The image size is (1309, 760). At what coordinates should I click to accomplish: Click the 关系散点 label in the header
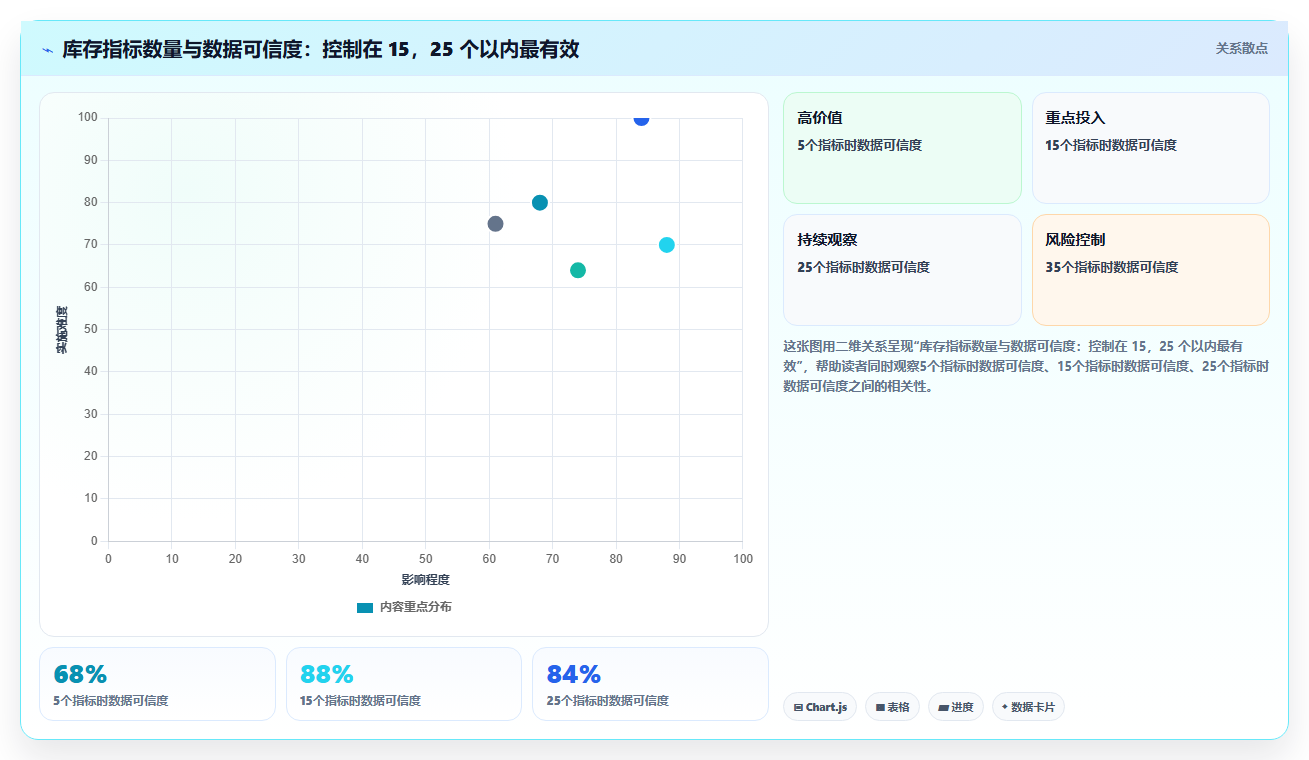tap(1241, 48)
